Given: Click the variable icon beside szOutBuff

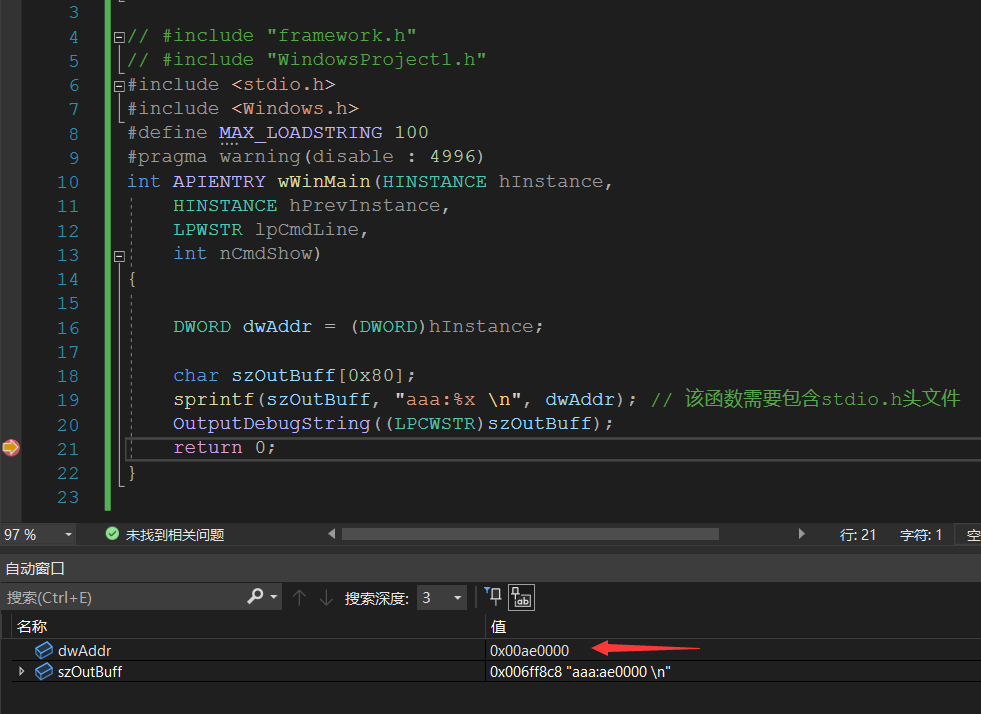Looking at the screenshot, I should [x=44, y=672].
